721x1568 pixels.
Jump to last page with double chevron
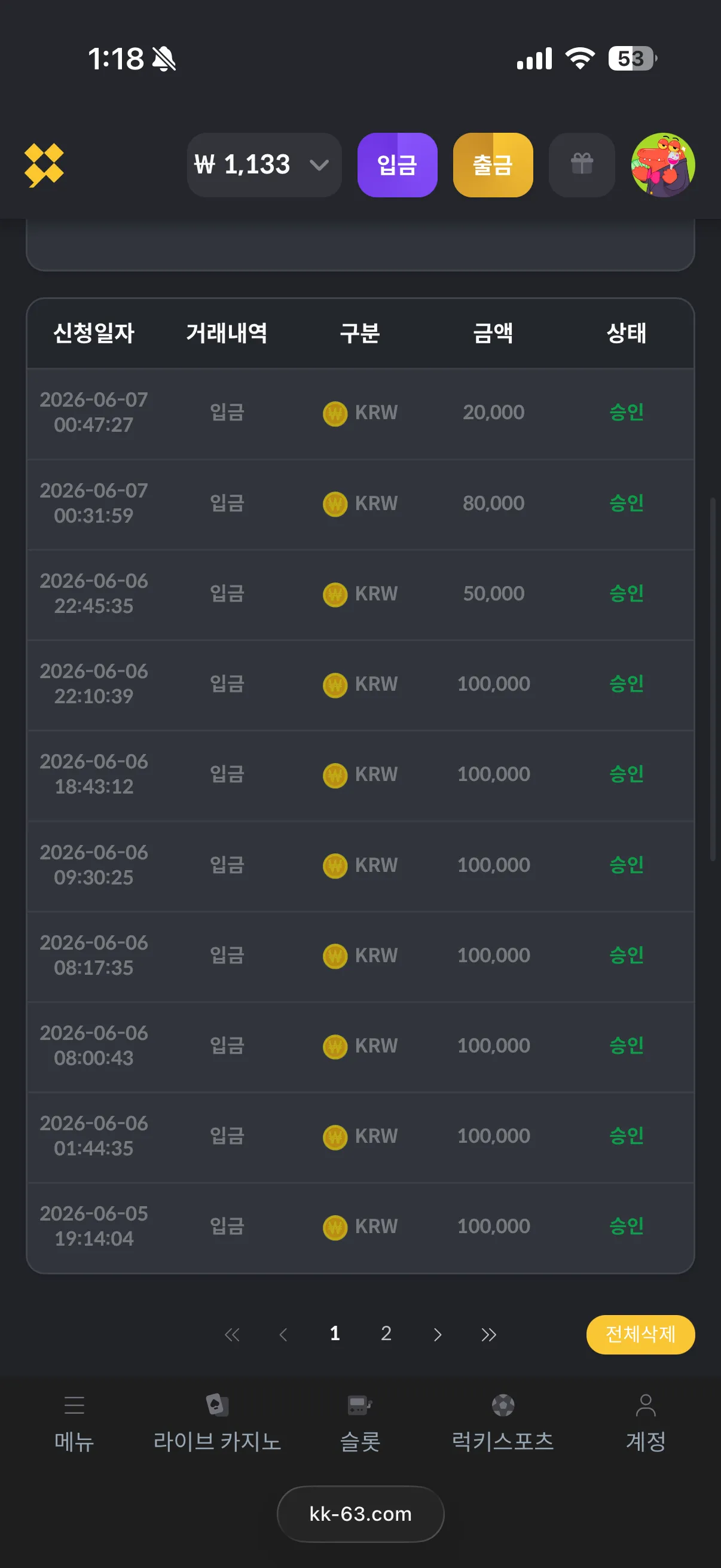point(488,1335)
